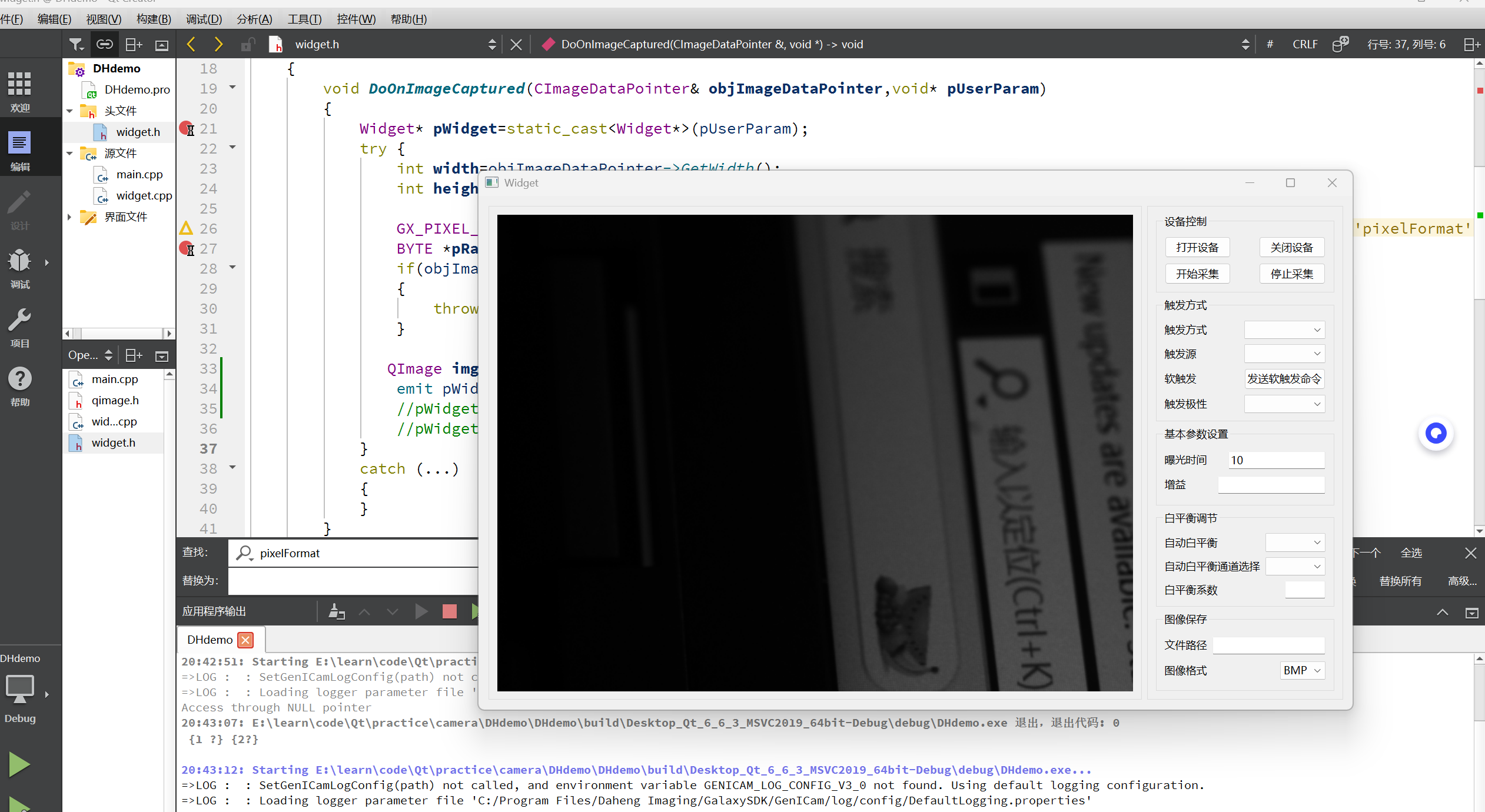The image size is (1485, 812).
Task: Open the 触发方式 combo box
Action: point(1284,330)
